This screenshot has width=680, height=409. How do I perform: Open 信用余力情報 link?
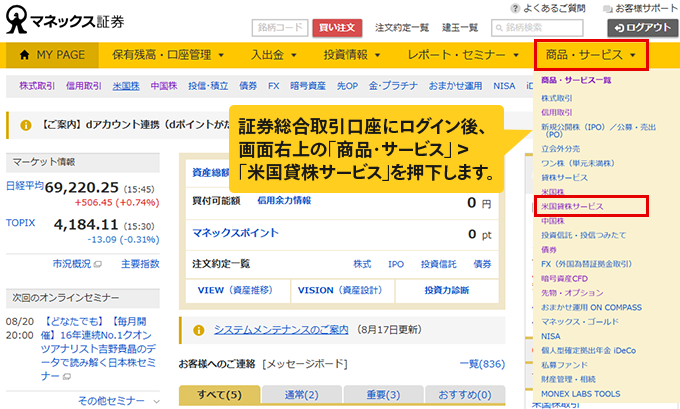(x=284, y=200)
